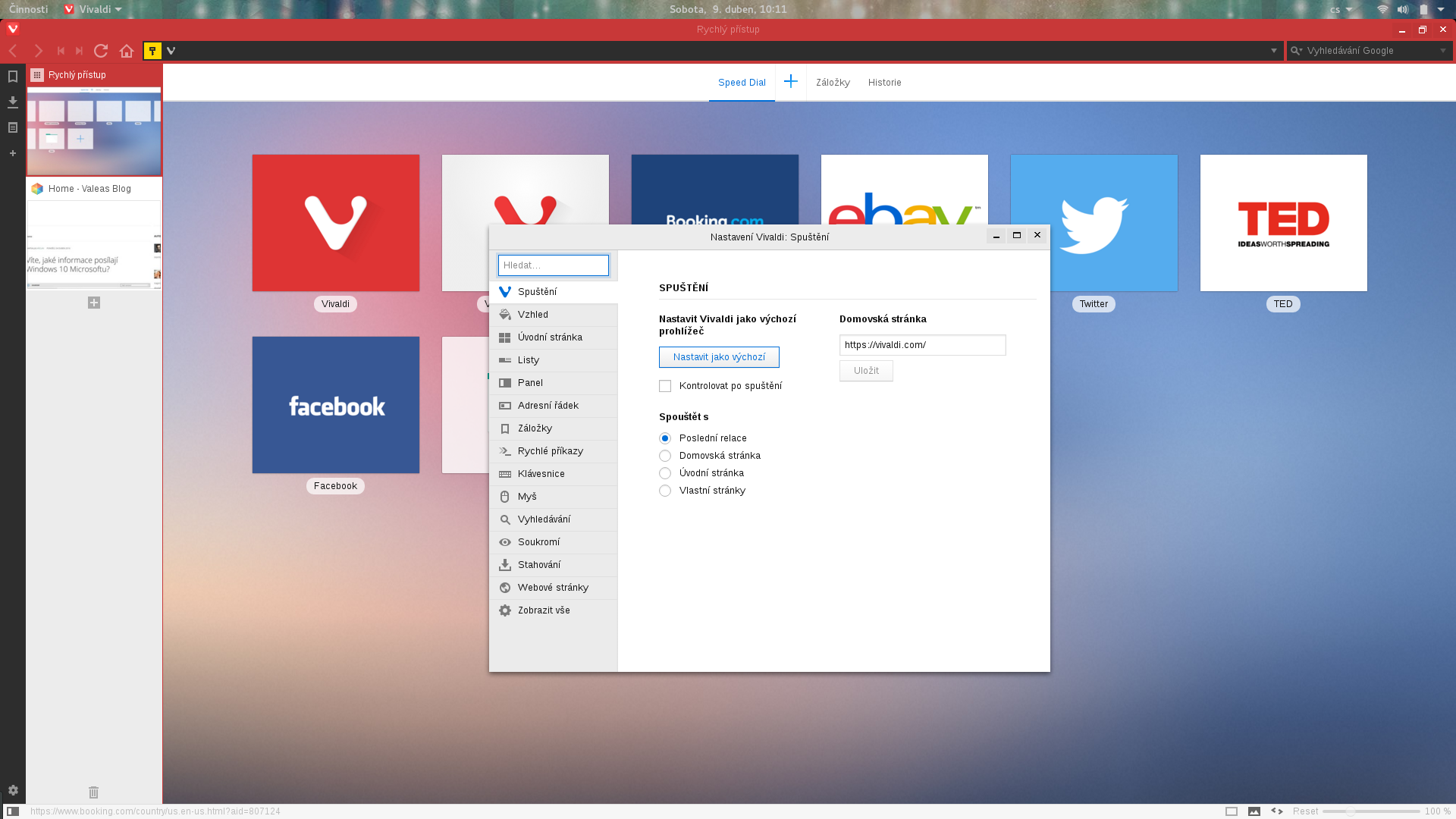This screenshot has width=1456, height=819.
Task: Open settings via sidebar gear icon
Action: [x=13, y=790]
